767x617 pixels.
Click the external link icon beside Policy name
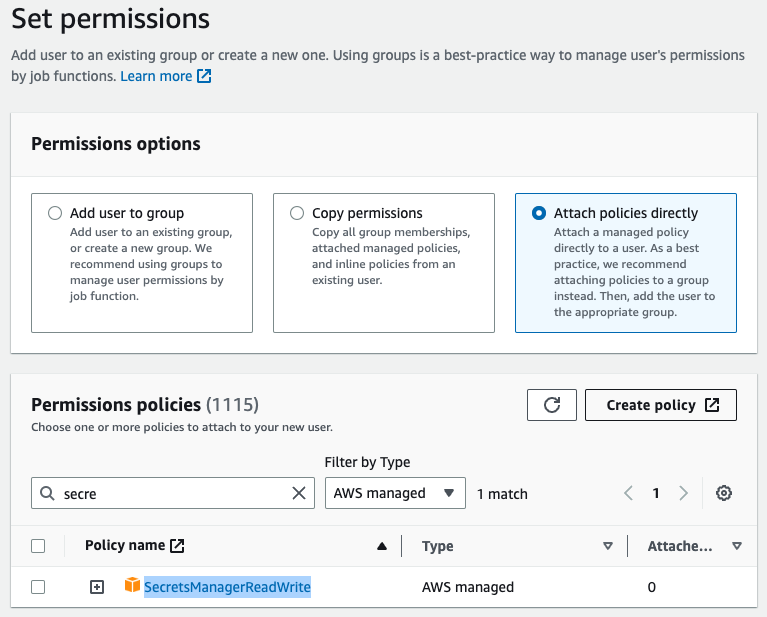click(177, 546)
